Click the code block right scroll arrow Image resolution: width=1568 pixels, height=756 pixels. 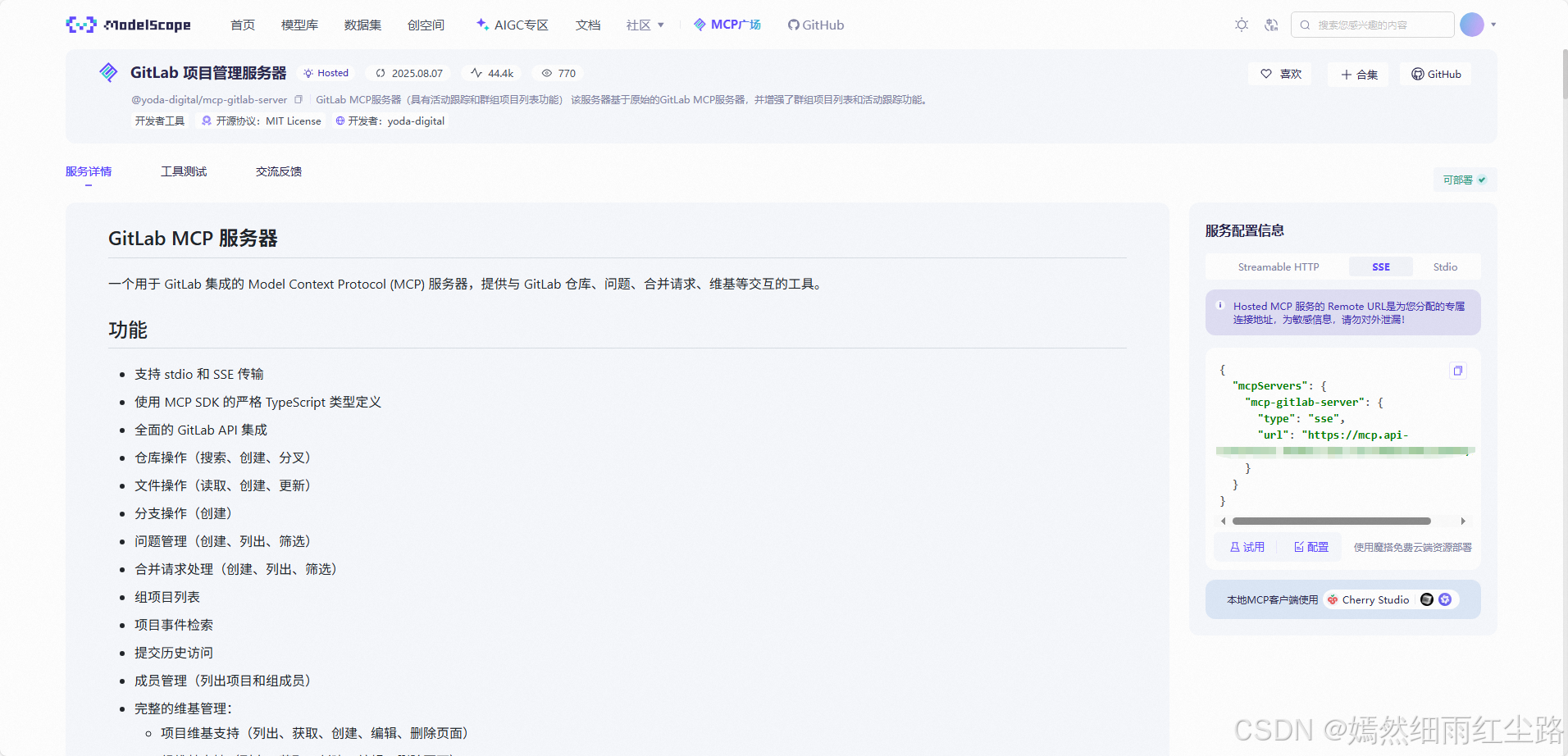[x=1463, y=521]
